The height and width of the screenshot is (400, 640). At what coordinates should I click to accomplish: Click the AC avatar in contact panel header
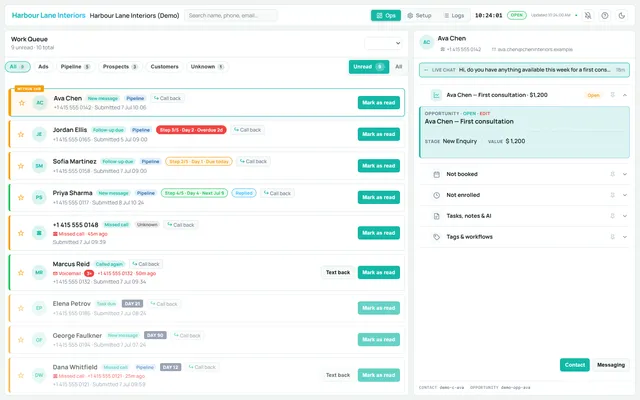coord(427,42)
